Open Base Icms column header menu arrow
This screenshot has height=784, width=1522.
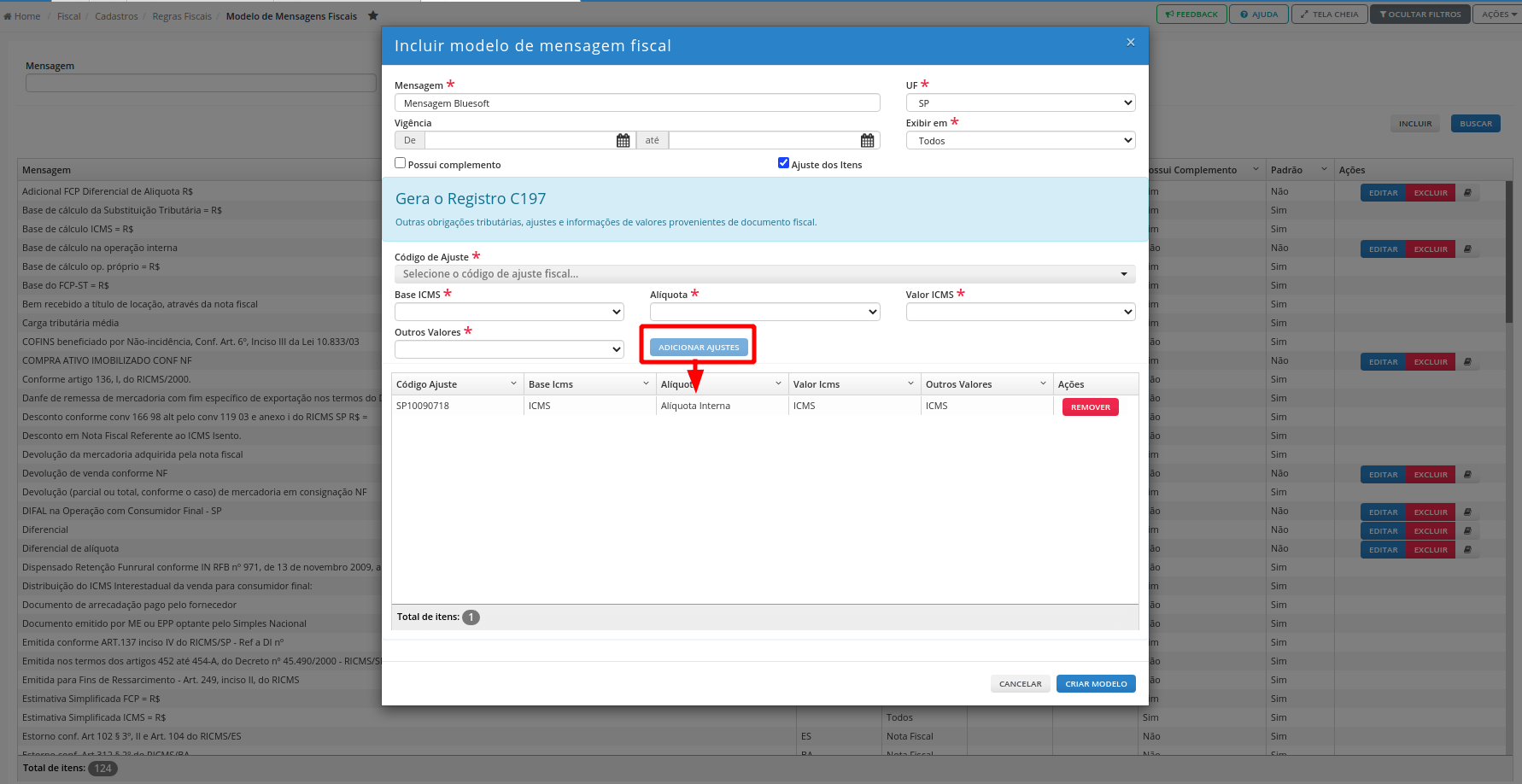click(646, 383)
